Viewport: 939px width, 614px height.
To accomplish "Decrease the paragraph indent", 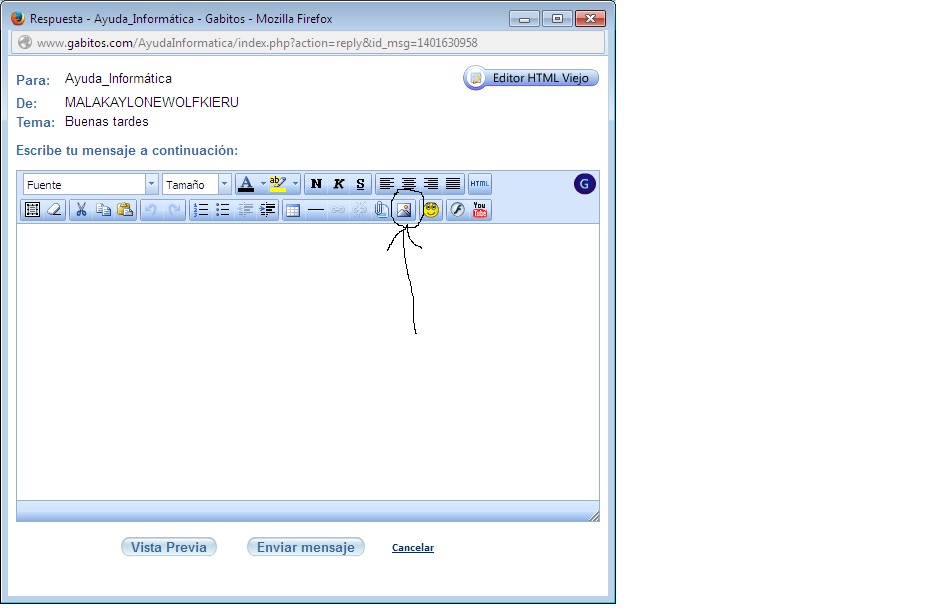I will click(245, 210).
